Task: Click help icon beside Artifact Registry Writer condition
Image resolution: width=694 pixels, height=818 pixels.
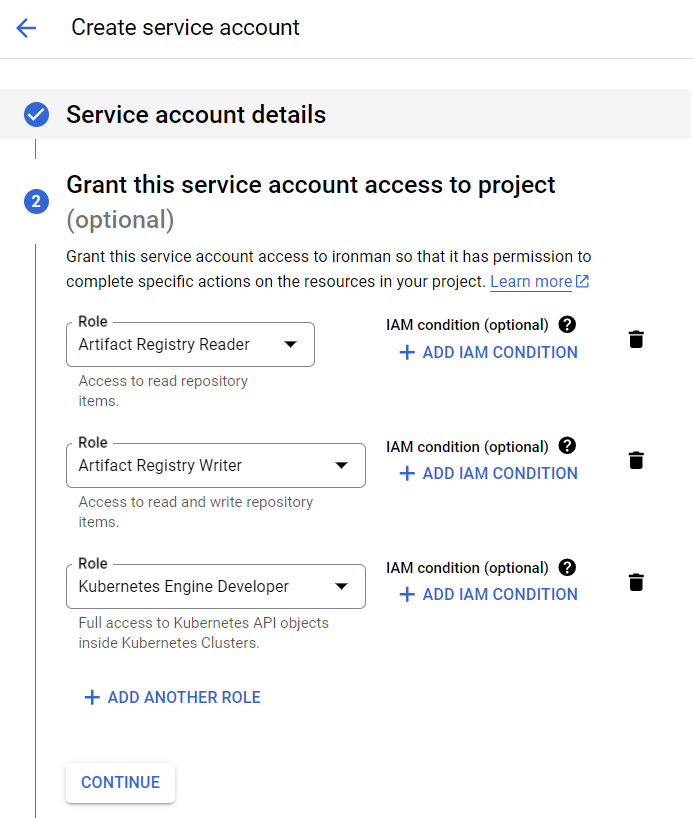Action: click(x=567, y=446)
